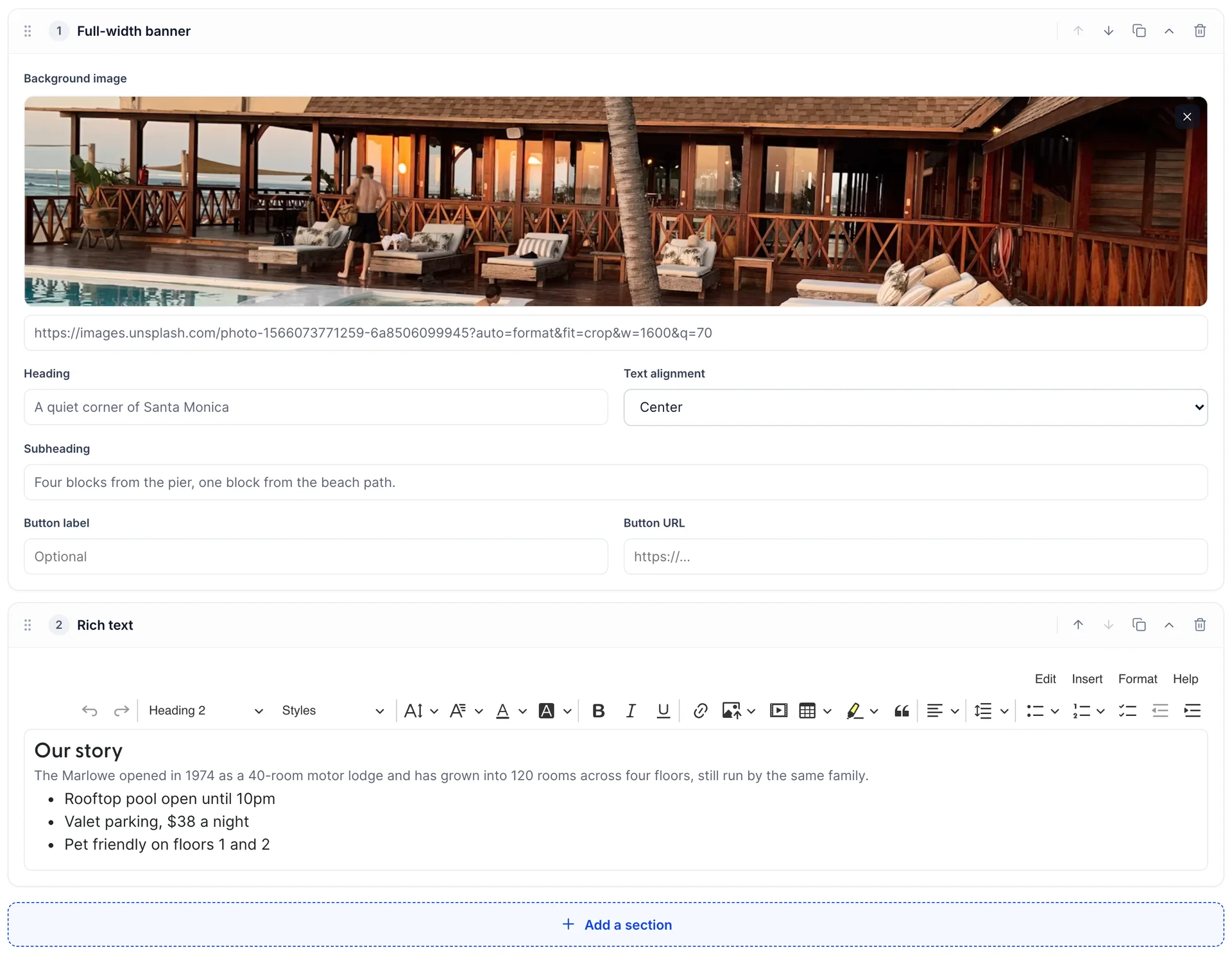Expand table options arrow
This screenshot has width=1232, height=954.
click(x=827, y=711)
